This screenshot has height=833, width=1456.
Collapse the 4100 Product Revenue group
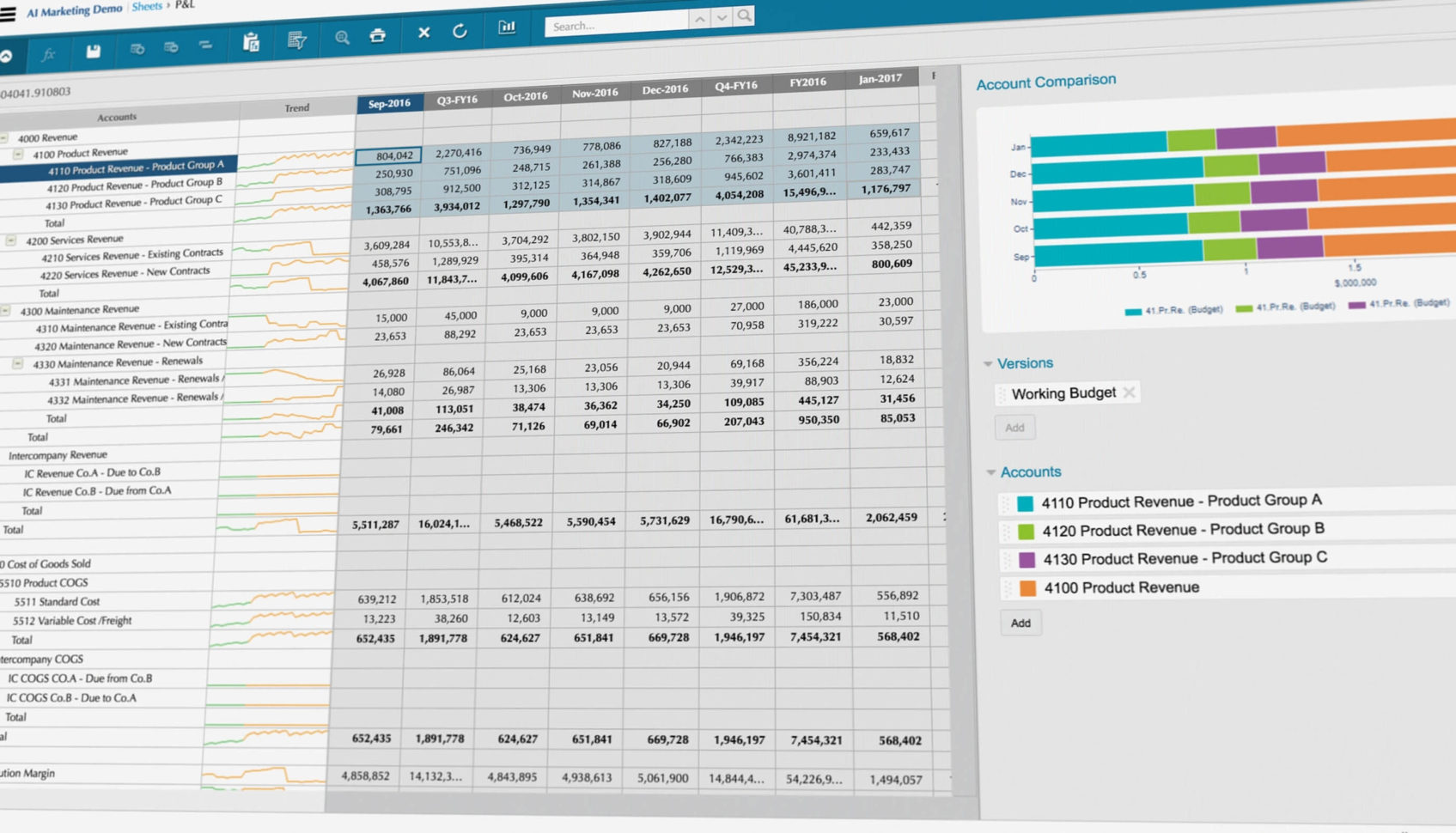17,152
